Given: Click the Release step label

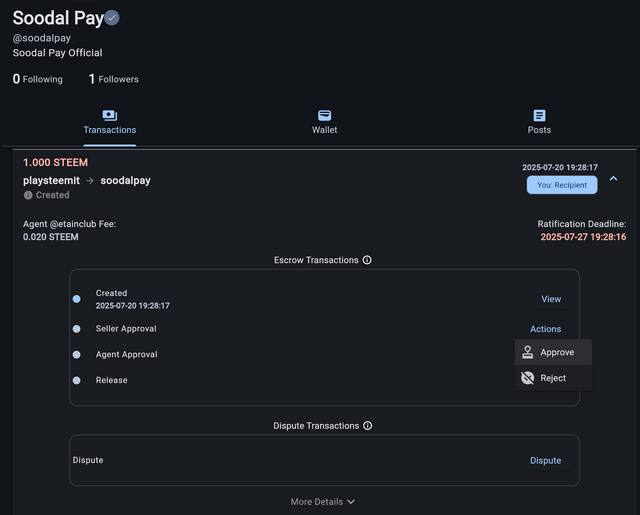Looking at the screenshot, I should [x=111, y=380].
